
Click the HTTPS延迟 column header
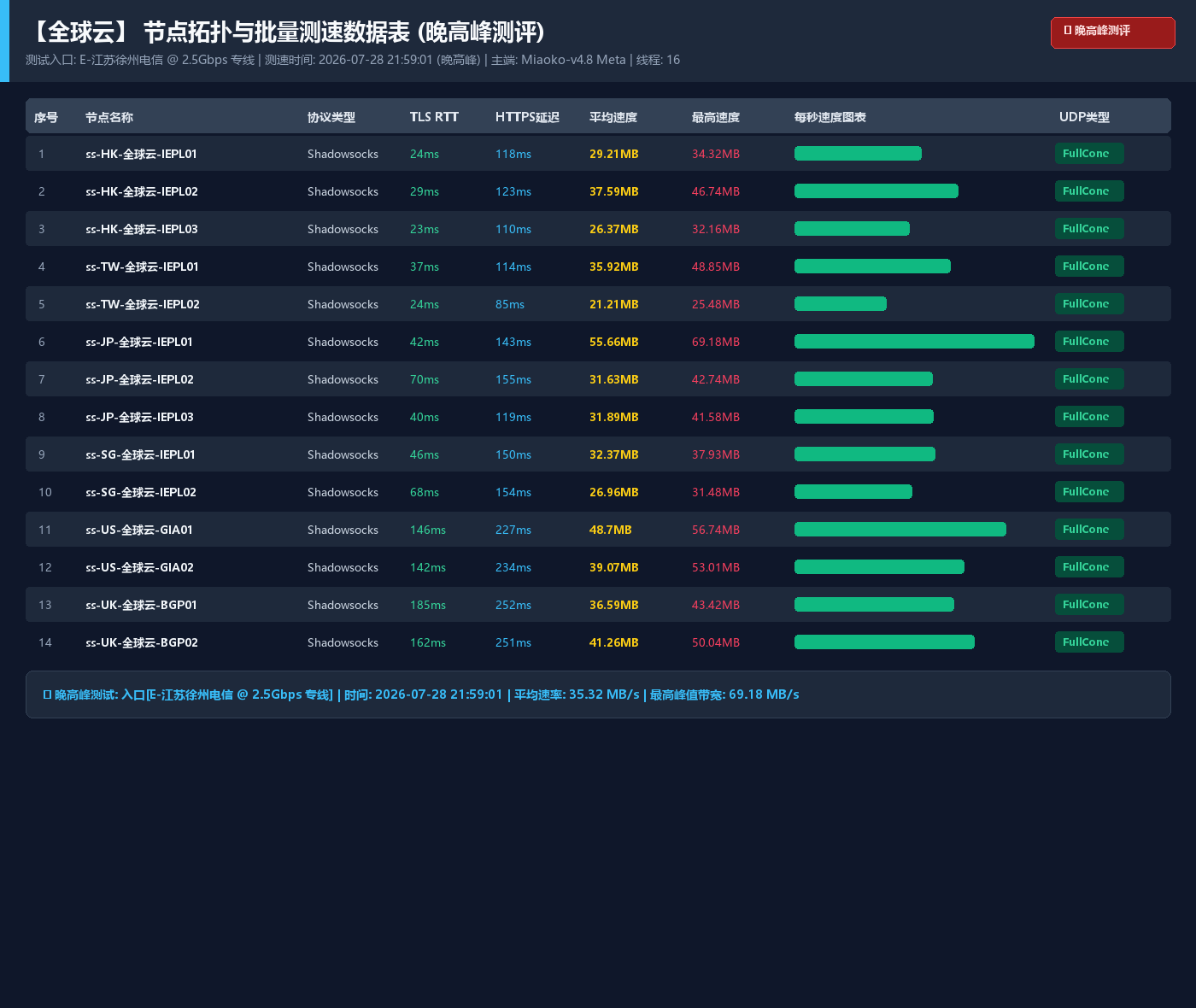[527, 117]
